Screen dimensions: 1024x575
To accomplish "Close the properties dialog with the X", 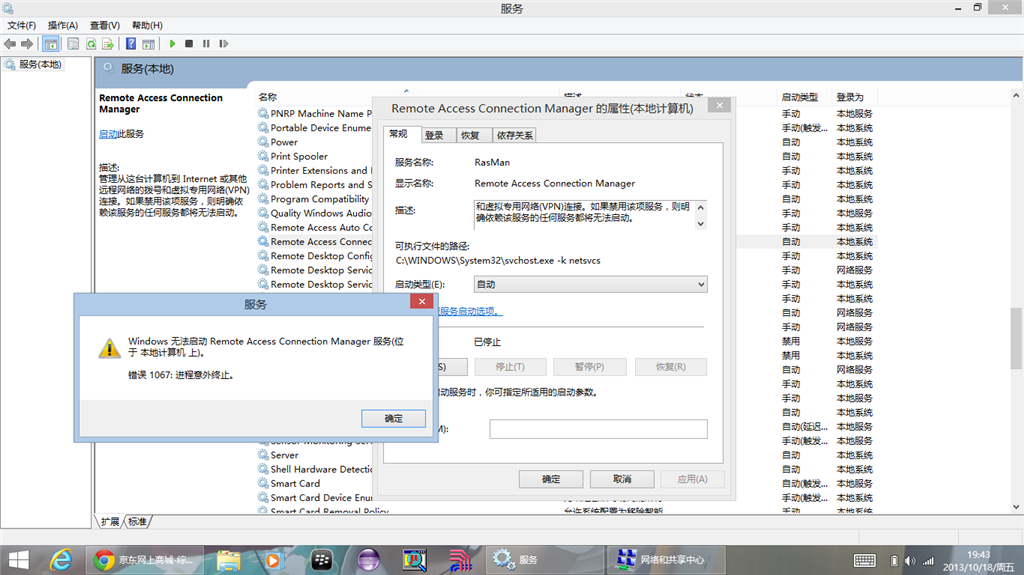I will 719,105.
